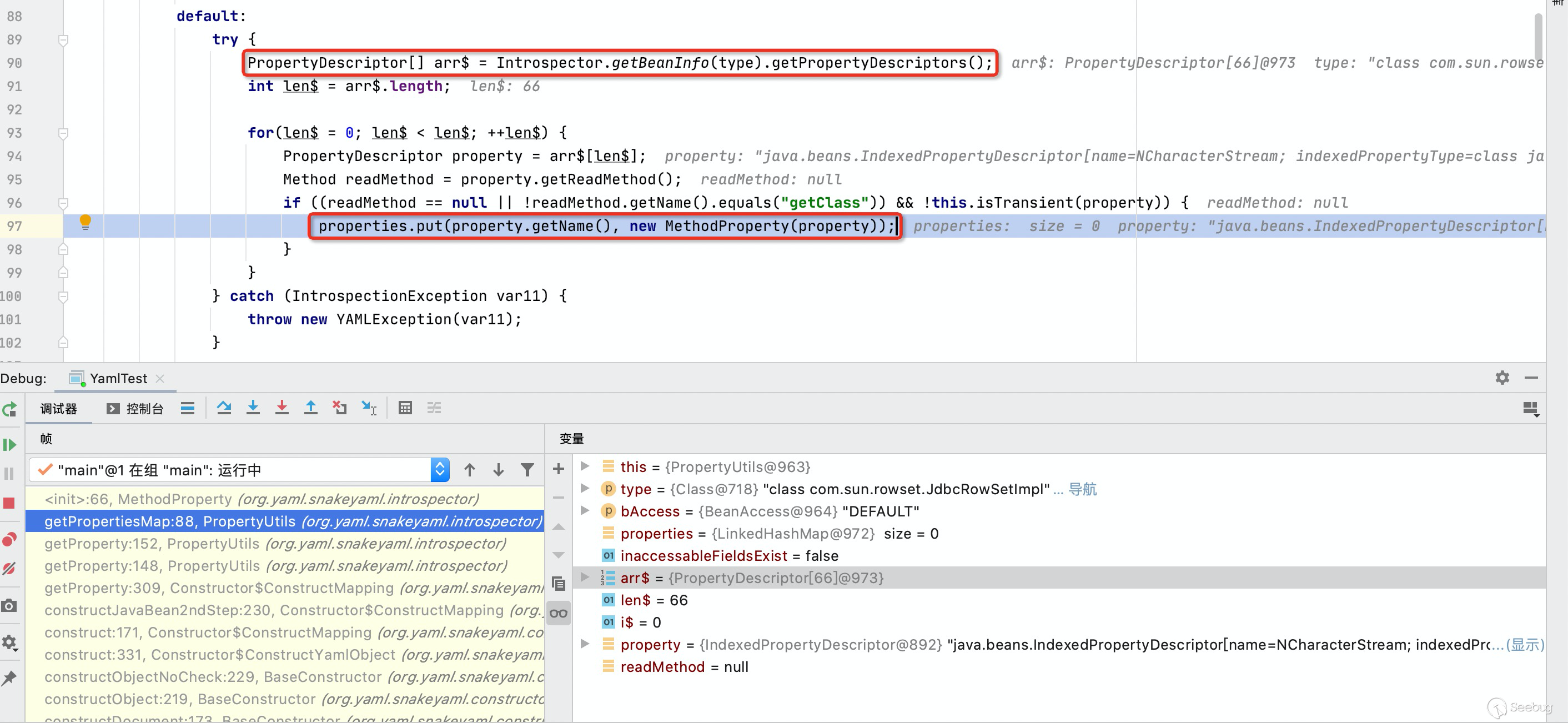Click the Force Step Into red arrow
Viewport: 1568px width, 723px height.
pyautogui.click(x=281, y=408)
